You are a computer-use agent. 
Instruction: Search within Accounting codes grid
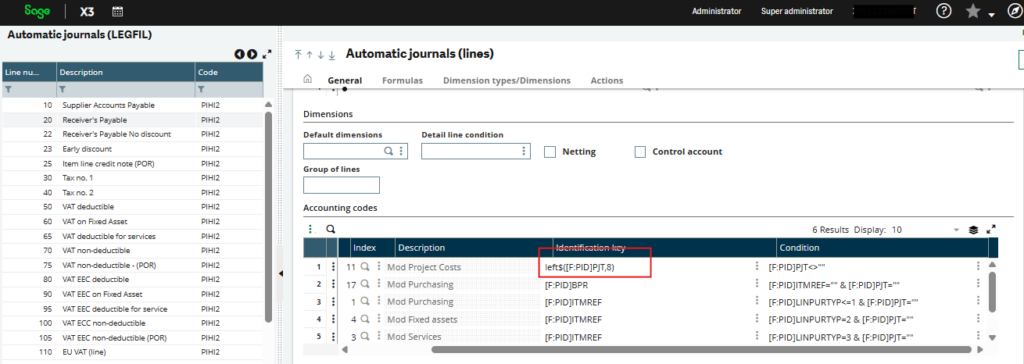pos(330,229)
